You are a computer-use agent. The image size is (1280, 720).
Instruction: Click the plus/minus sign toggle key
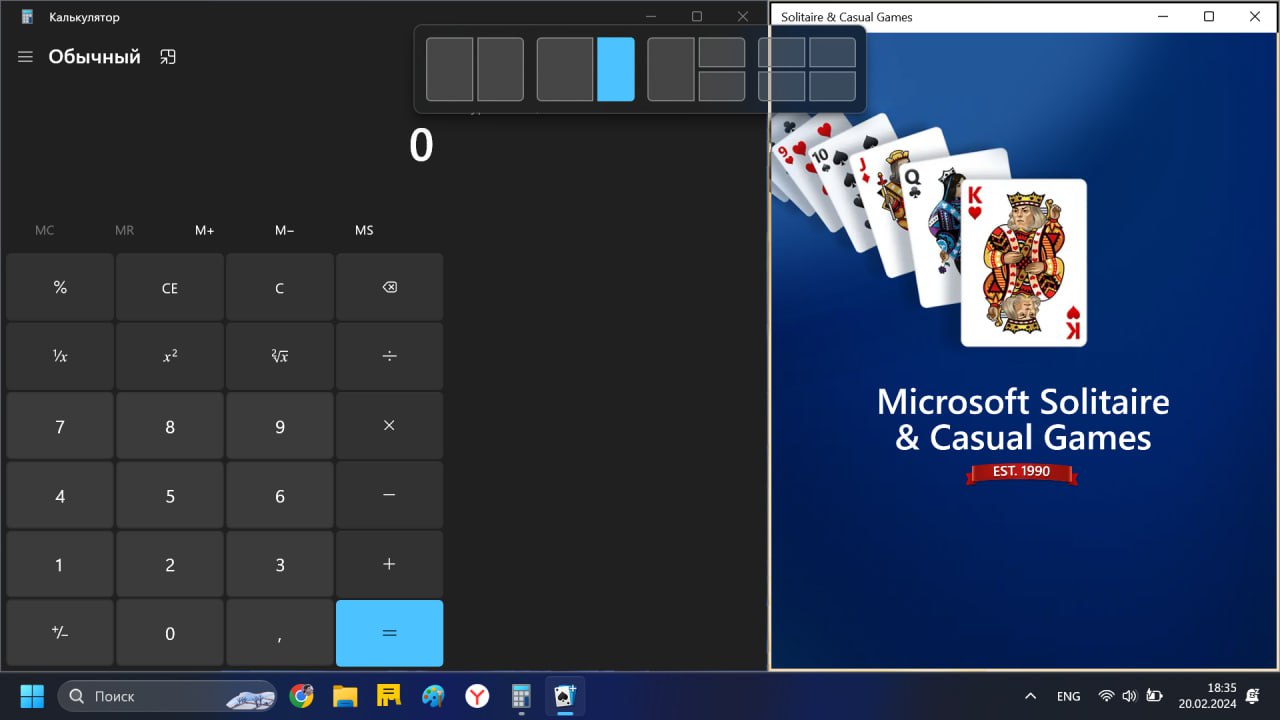[60, 633]
